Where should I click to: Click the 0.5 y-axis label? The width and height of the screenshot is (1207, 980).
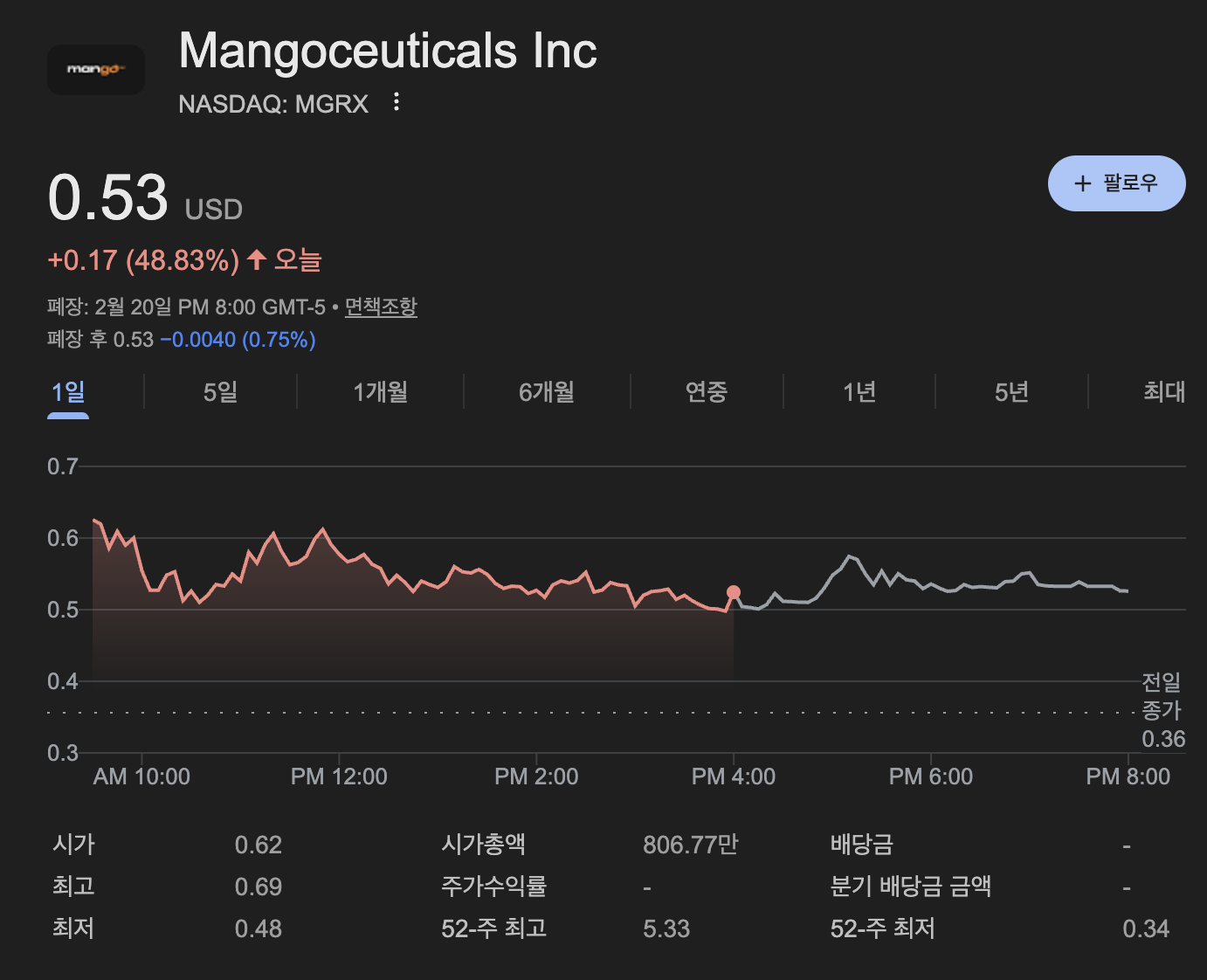[x=63, y=609]
